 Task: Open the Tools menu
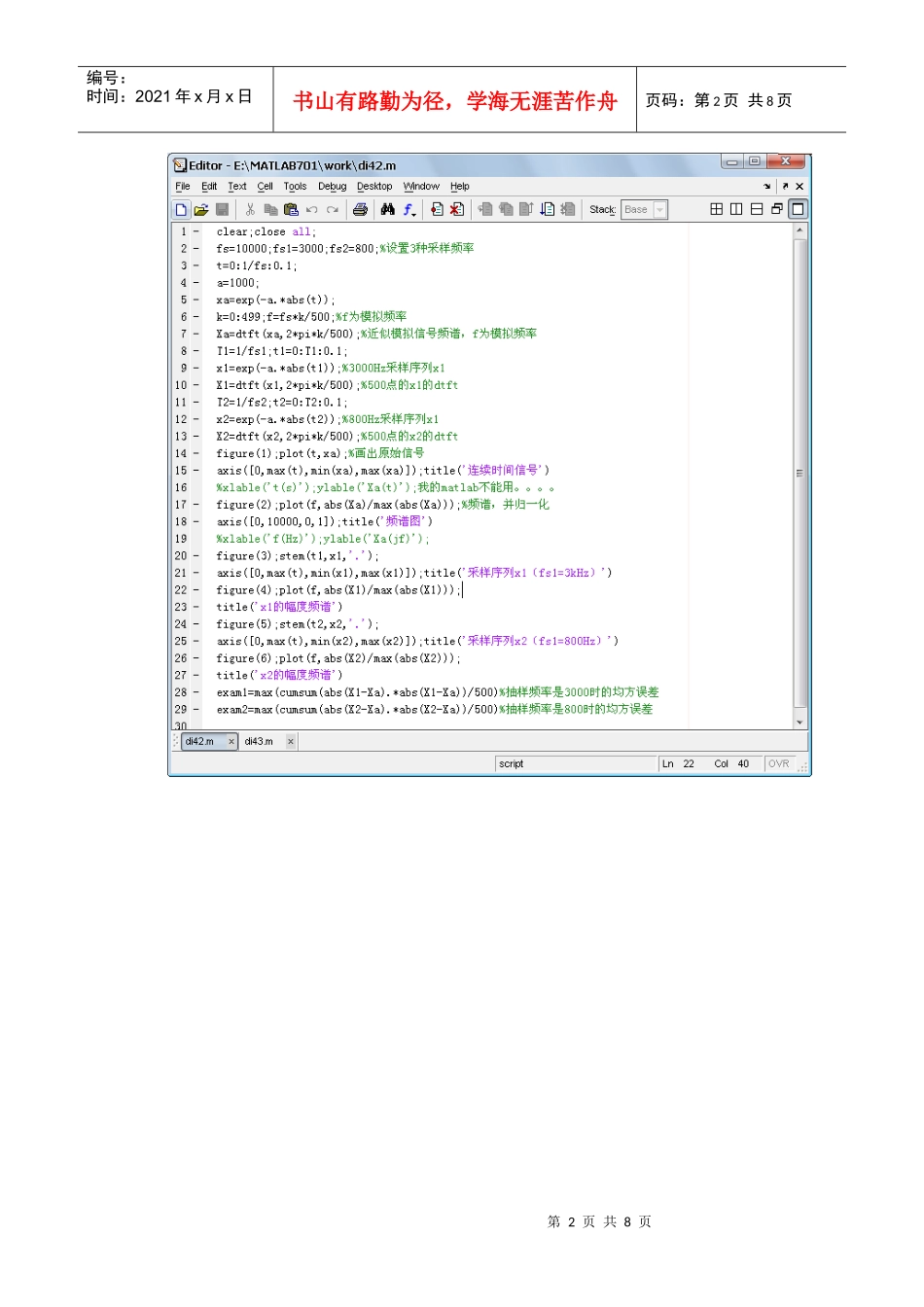[x=295, y=187]
